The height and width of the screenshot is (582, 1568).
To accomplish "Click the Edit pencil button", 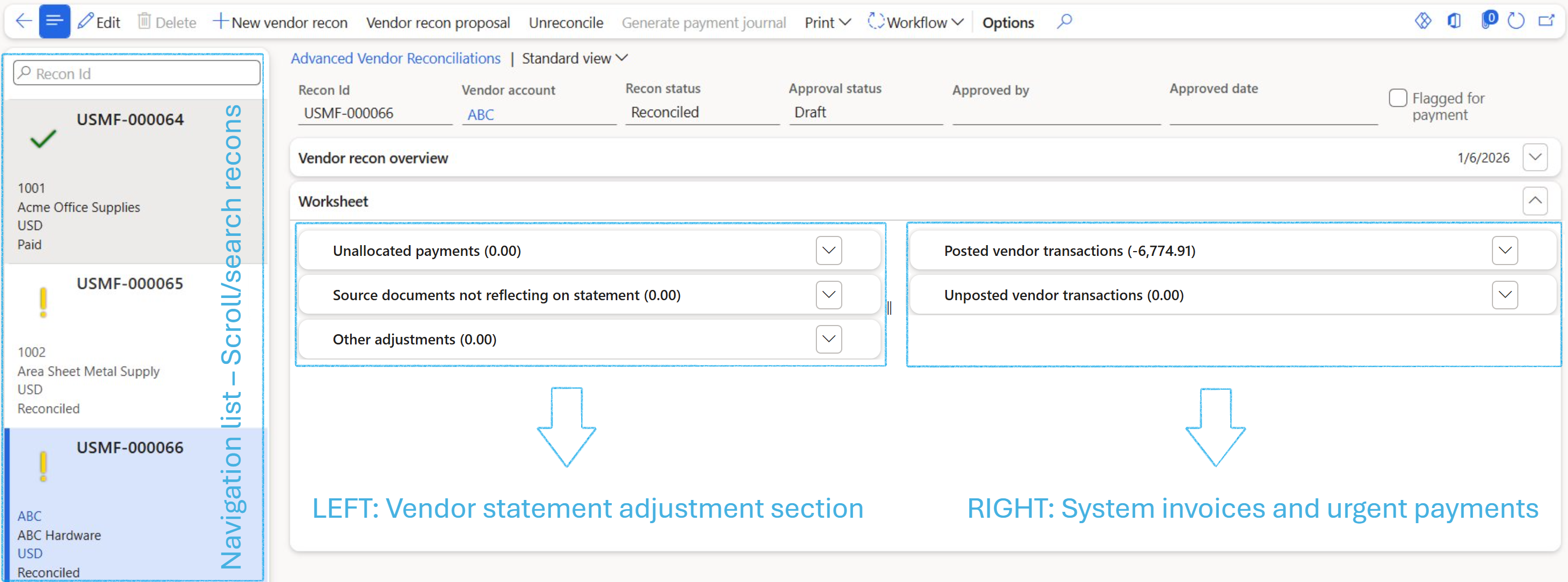I will click(x=99, y=23).
